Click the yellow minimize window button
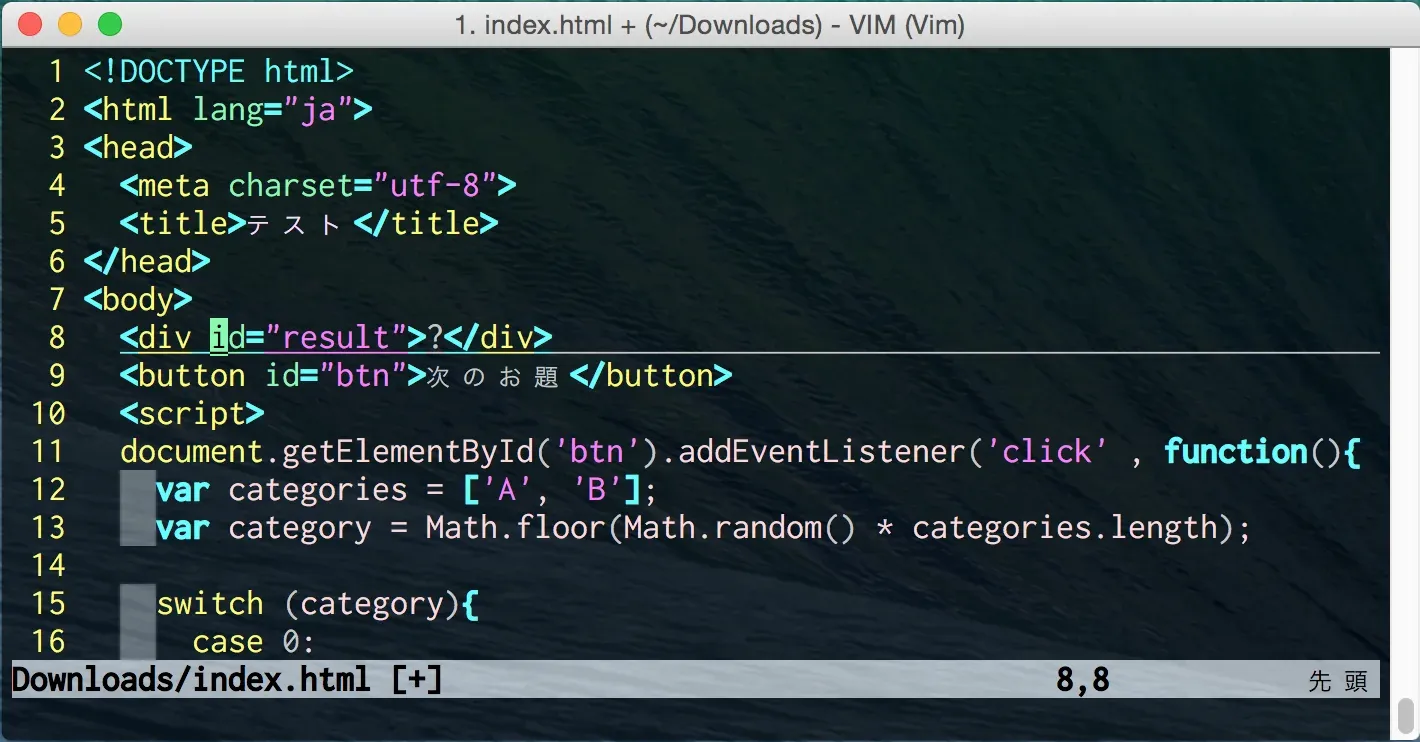 pos(70,24)
